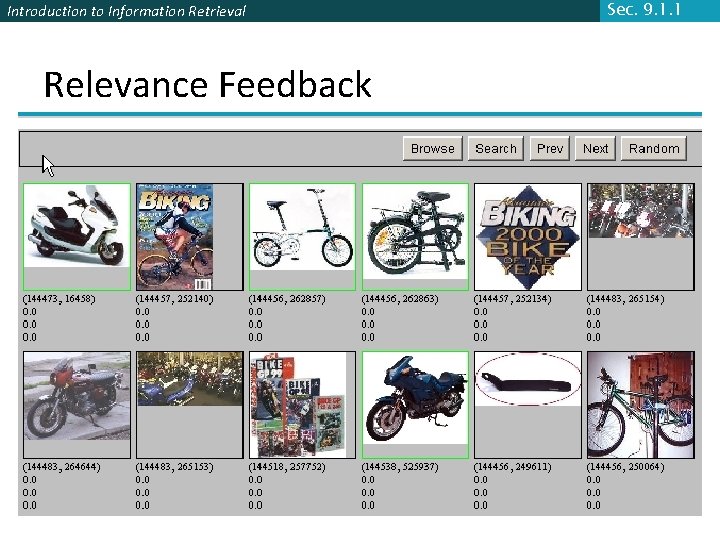This screenshot has height=540, width=720.
Task: Click the Introduction to Information Retrieval header
Action: click(x=127, y=11)
